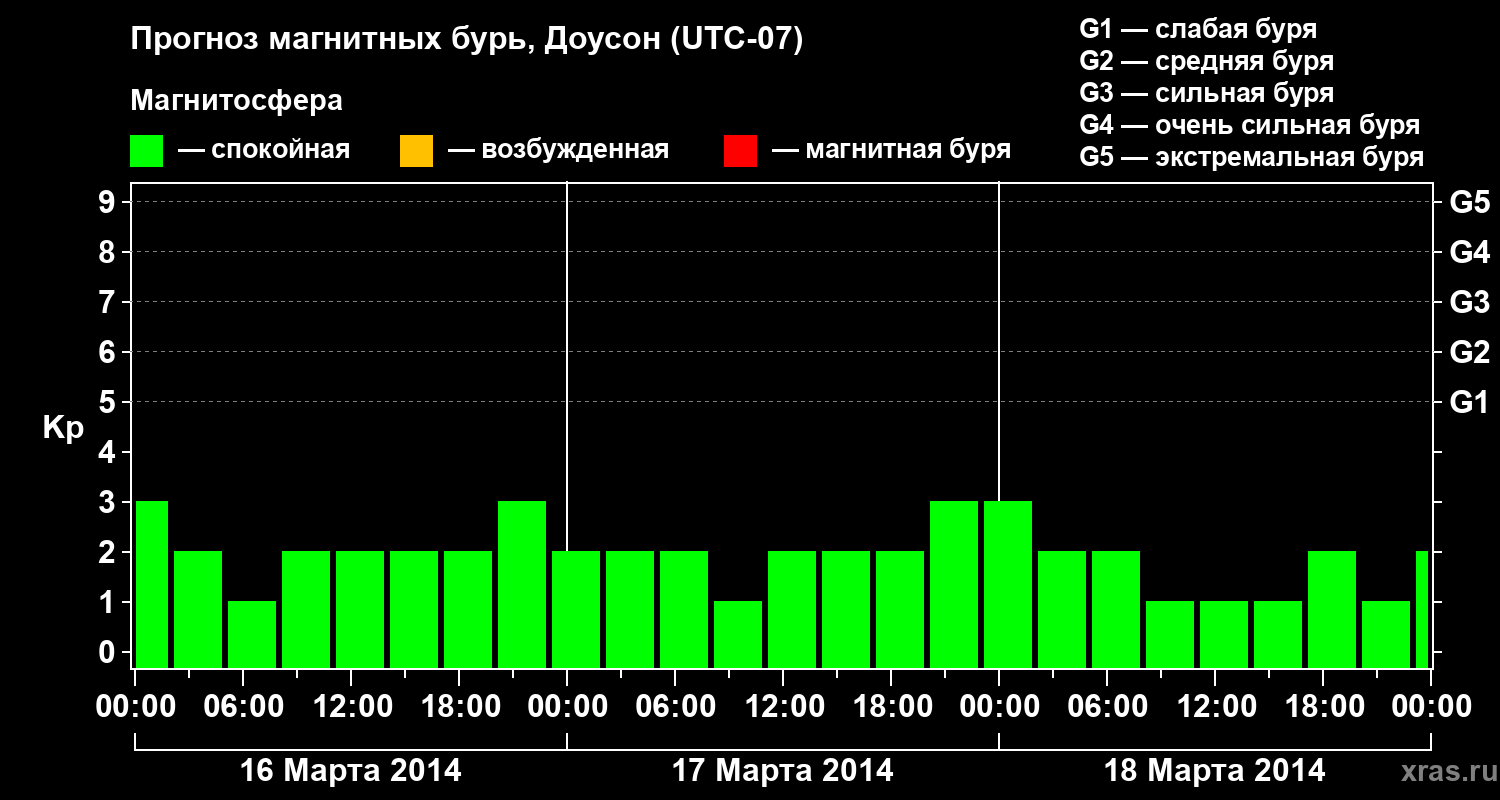Click the right-axis 'G3' storm level label
The width and height of the screenshot is (1500, 800).
(x=1469, y=302)
